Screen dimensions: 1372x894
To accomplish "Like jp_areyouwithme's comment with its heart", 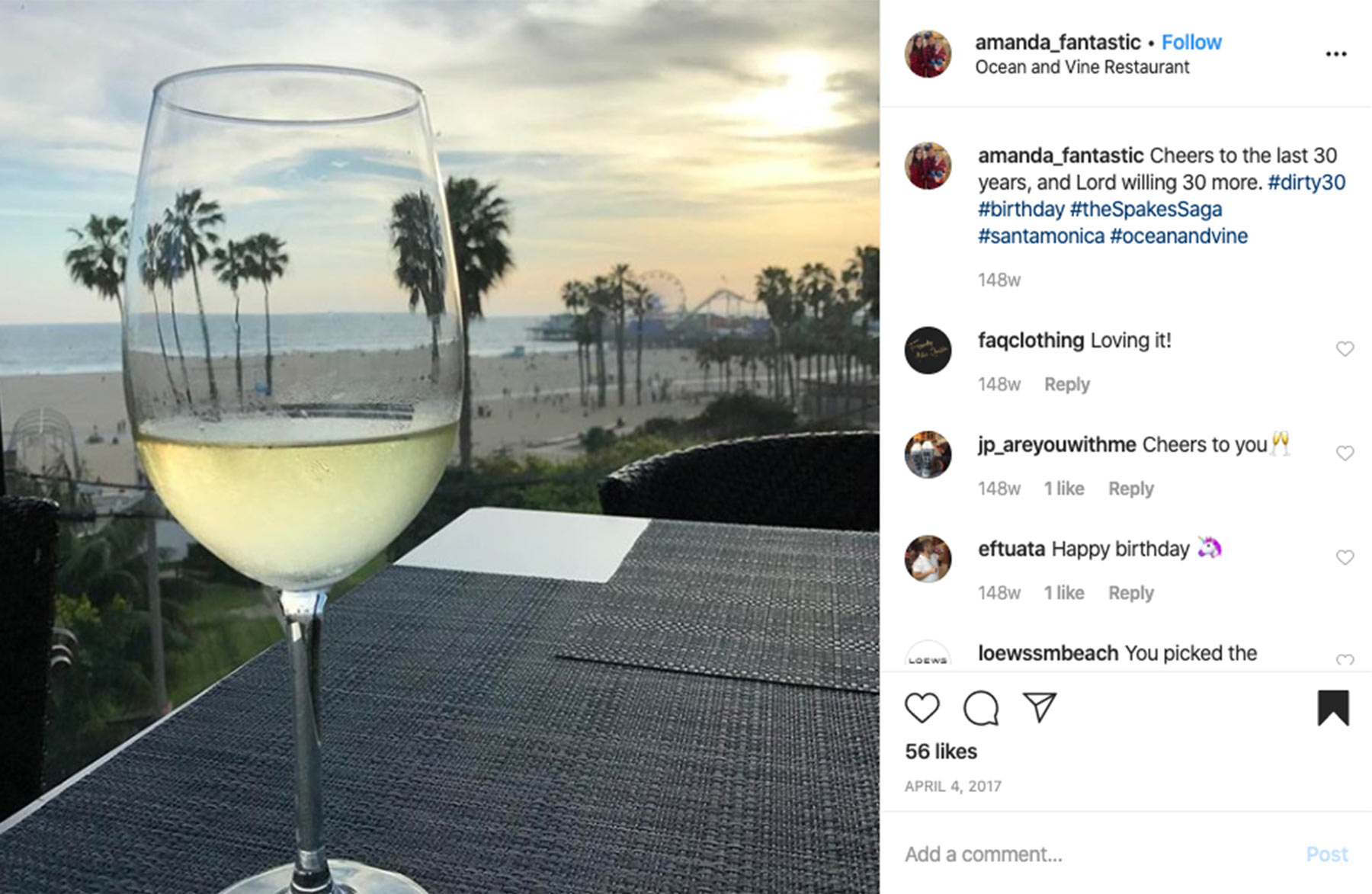I will point(1345,453).
